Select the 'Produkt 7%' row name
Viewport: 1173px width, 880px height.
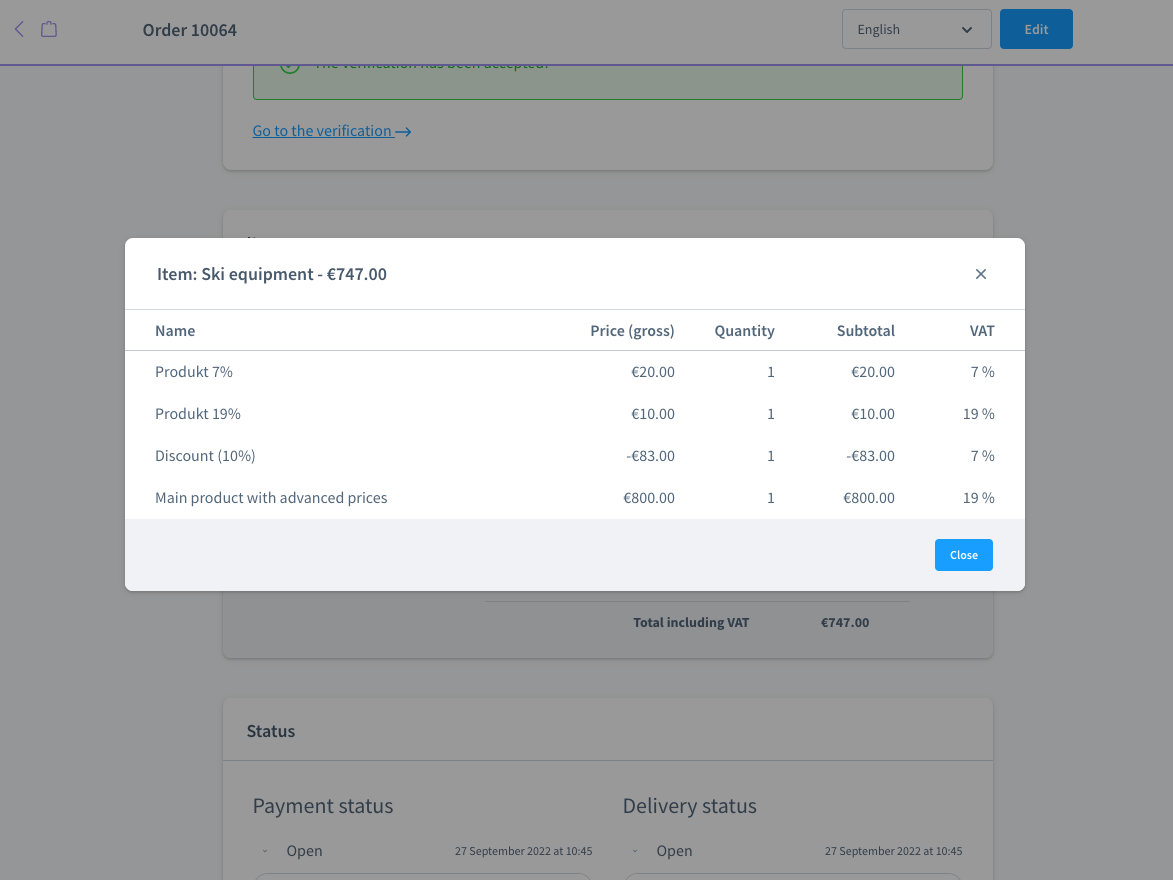(x=194, y=372)
